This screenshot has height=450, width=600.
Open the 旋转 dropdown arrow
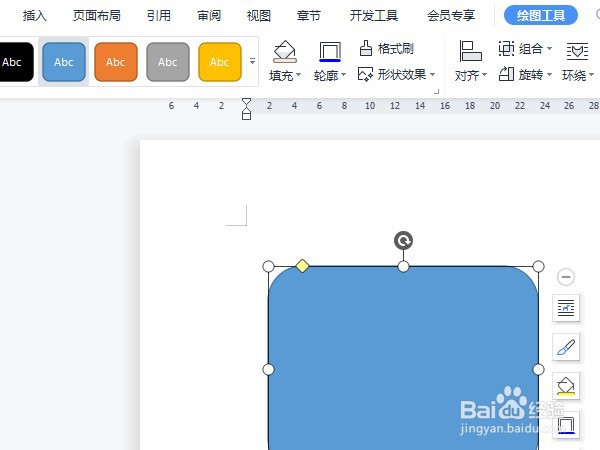click(549, 74)
